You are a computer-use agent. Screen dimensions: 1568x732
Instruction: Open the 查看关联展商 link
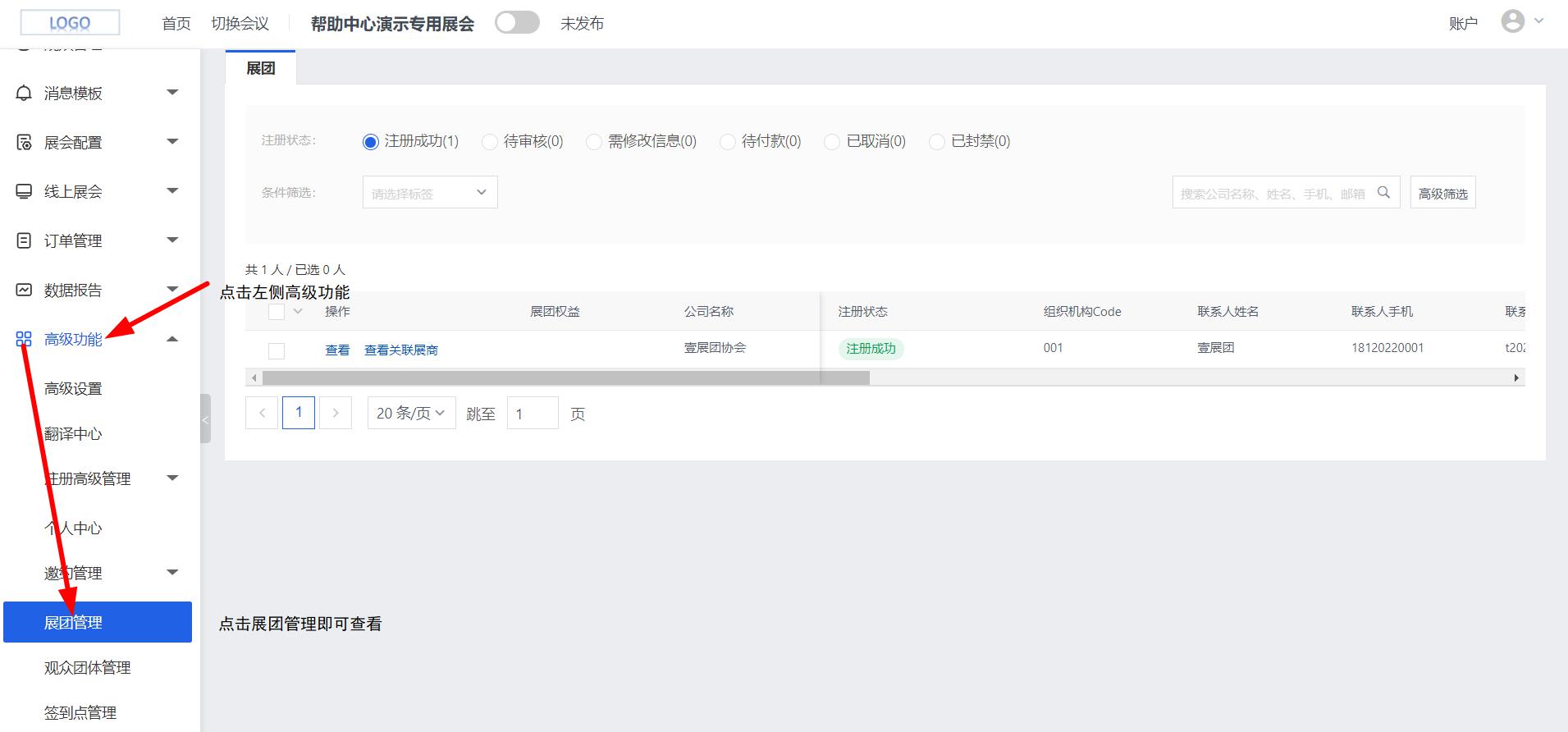pos(400,350)
